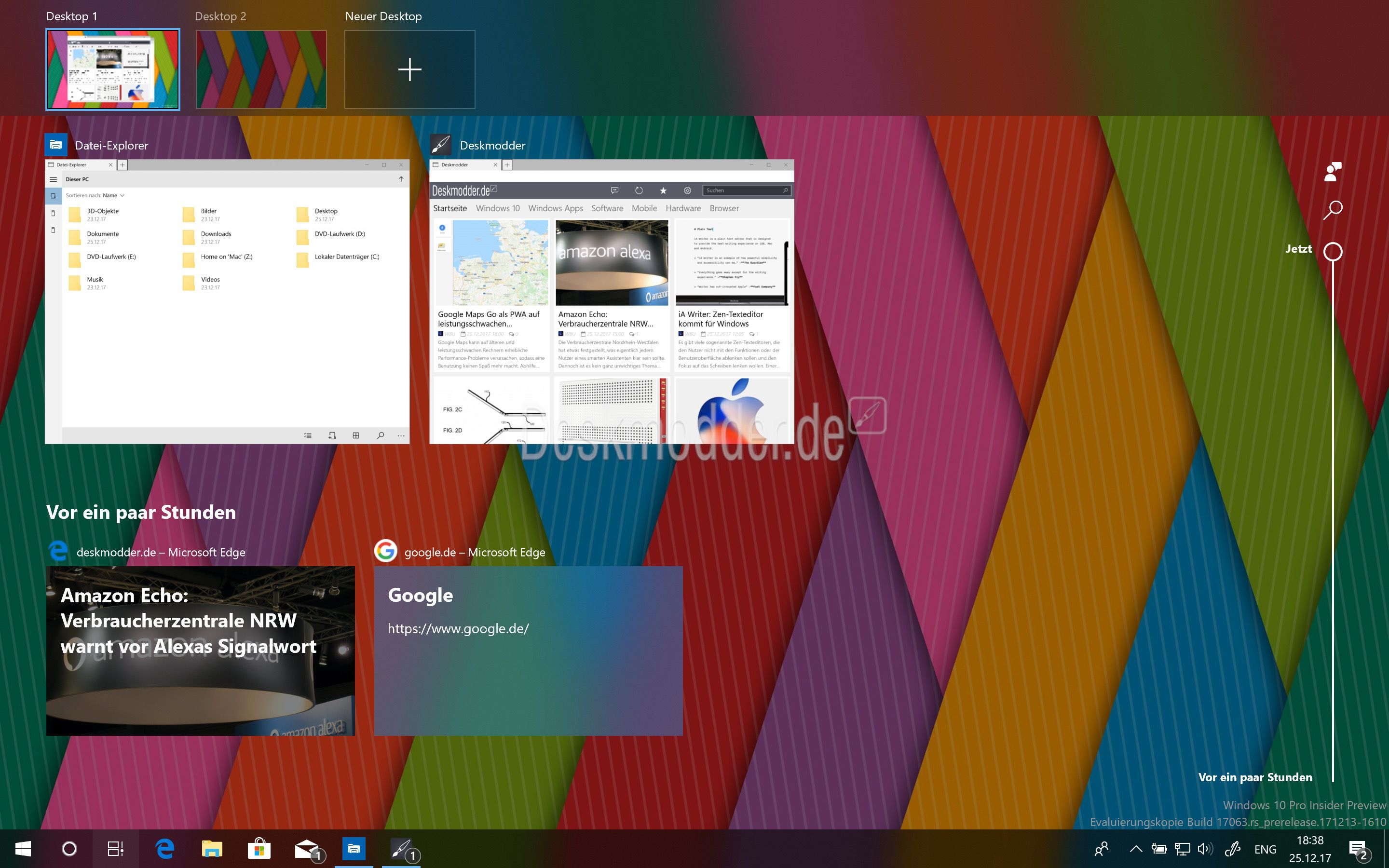
Task: Open the Action Center notifications icon
Action: pos(1360,850)
